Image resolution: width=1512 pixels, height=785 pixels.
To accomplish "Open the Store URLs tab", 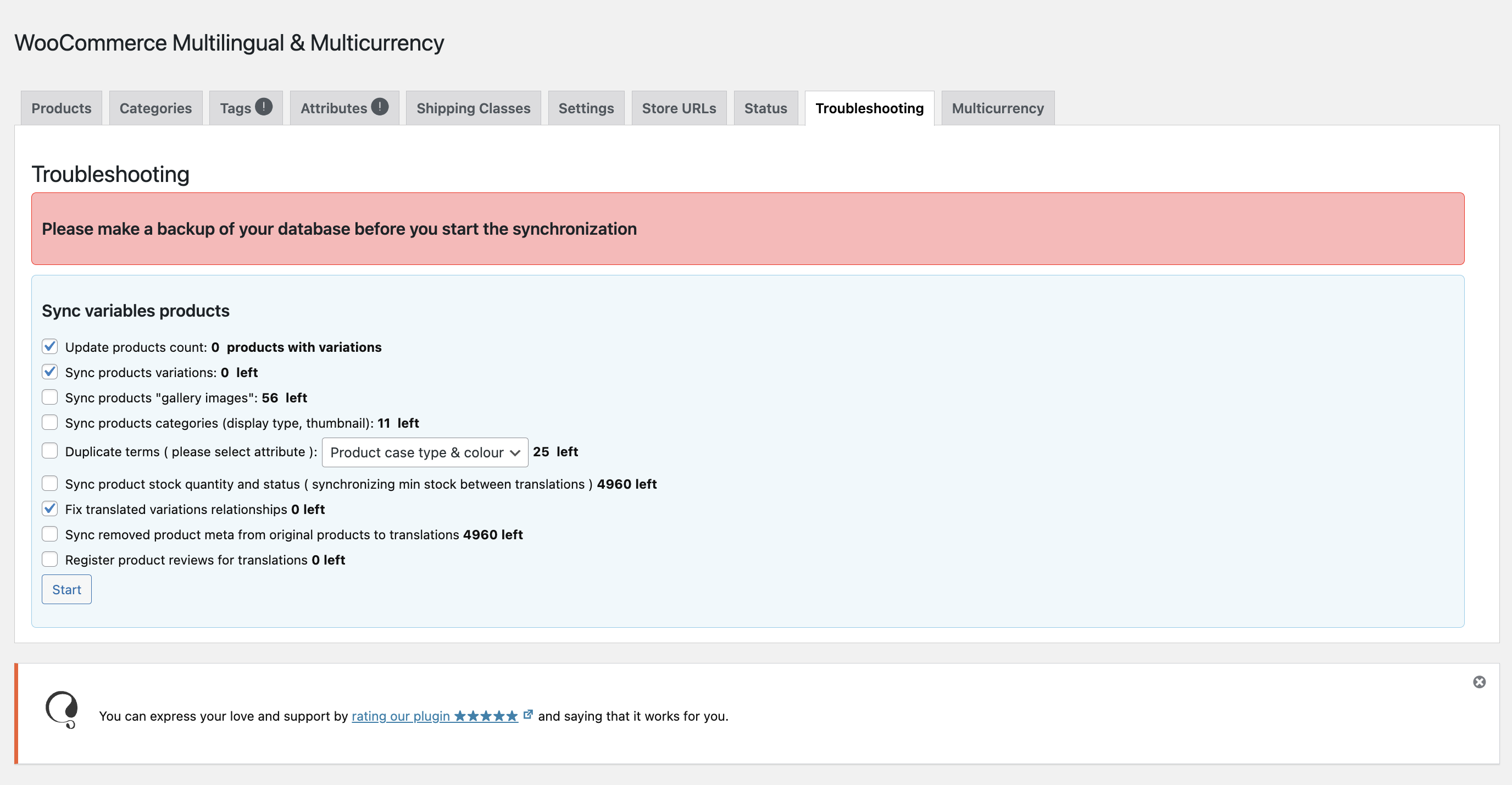I will coord(679,108).
